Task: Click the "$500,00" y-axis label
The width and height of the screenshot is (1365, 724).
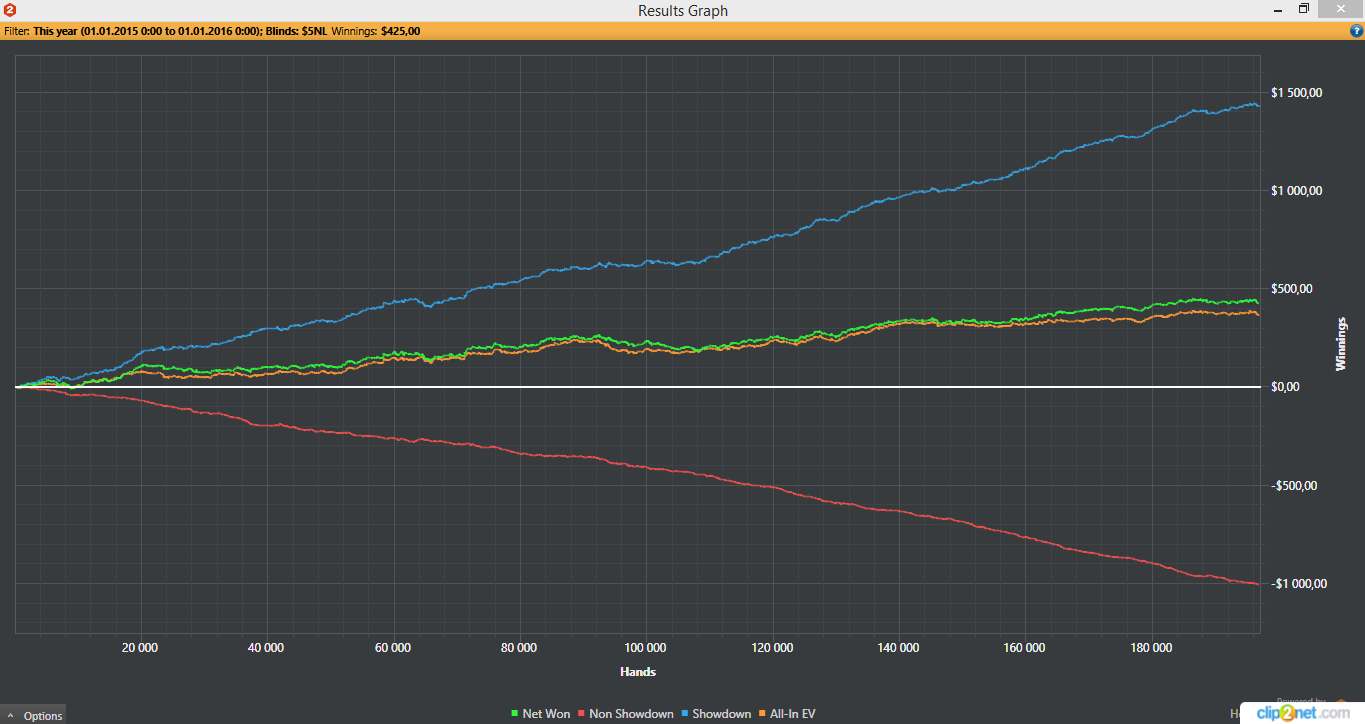Action: (1291, 289)
